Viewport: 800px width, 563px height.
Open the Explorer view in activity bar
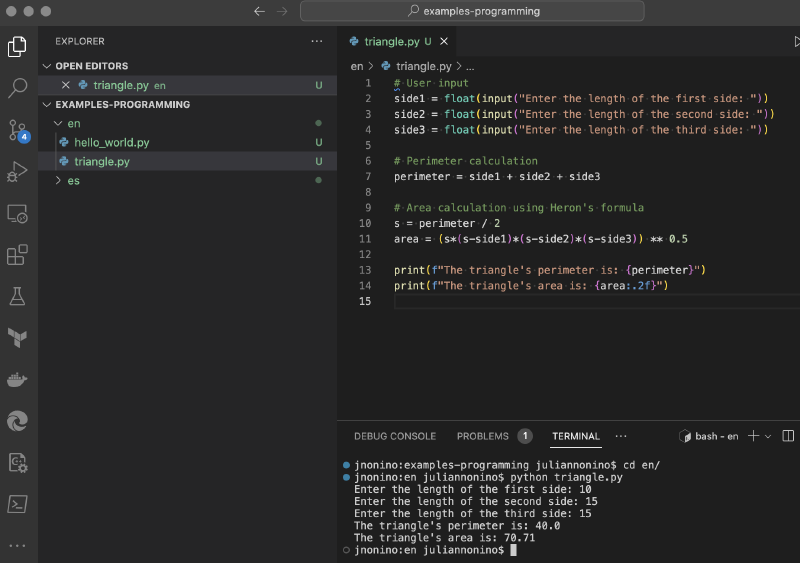[17, 46]
